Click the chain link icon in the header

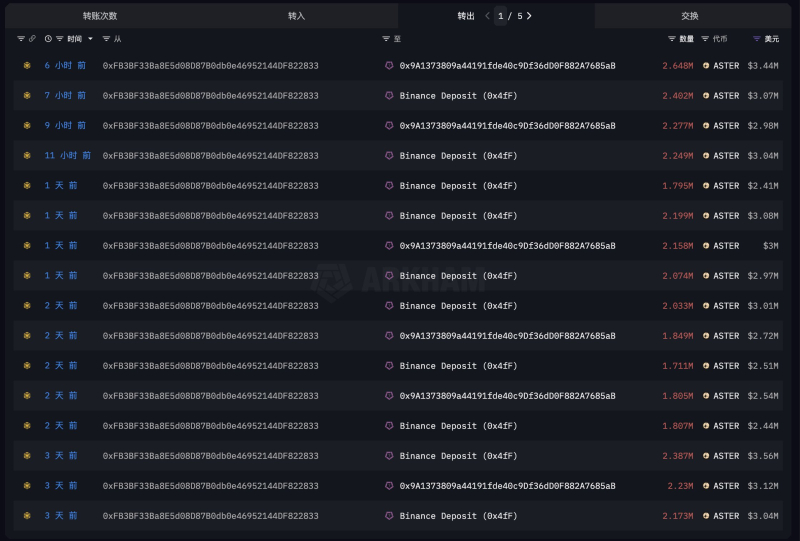pos(33,39)
